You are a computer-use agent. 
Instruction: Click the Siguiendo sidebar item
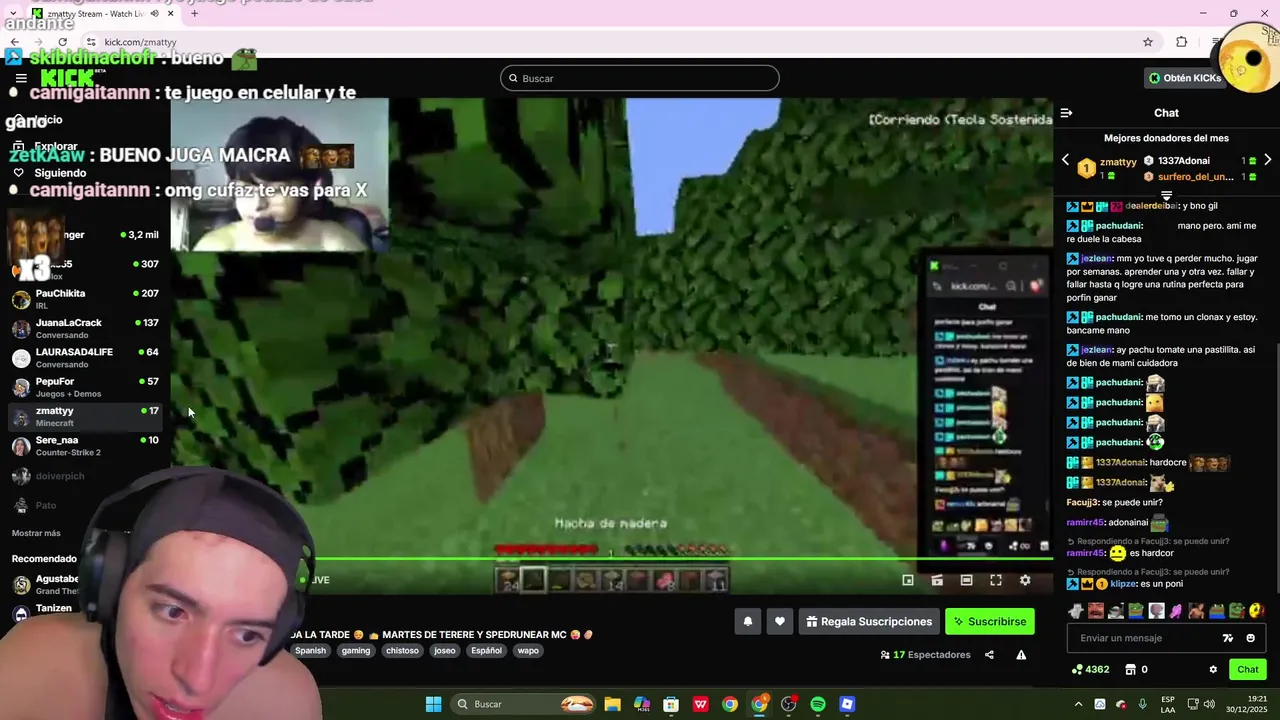pos(60,173)
